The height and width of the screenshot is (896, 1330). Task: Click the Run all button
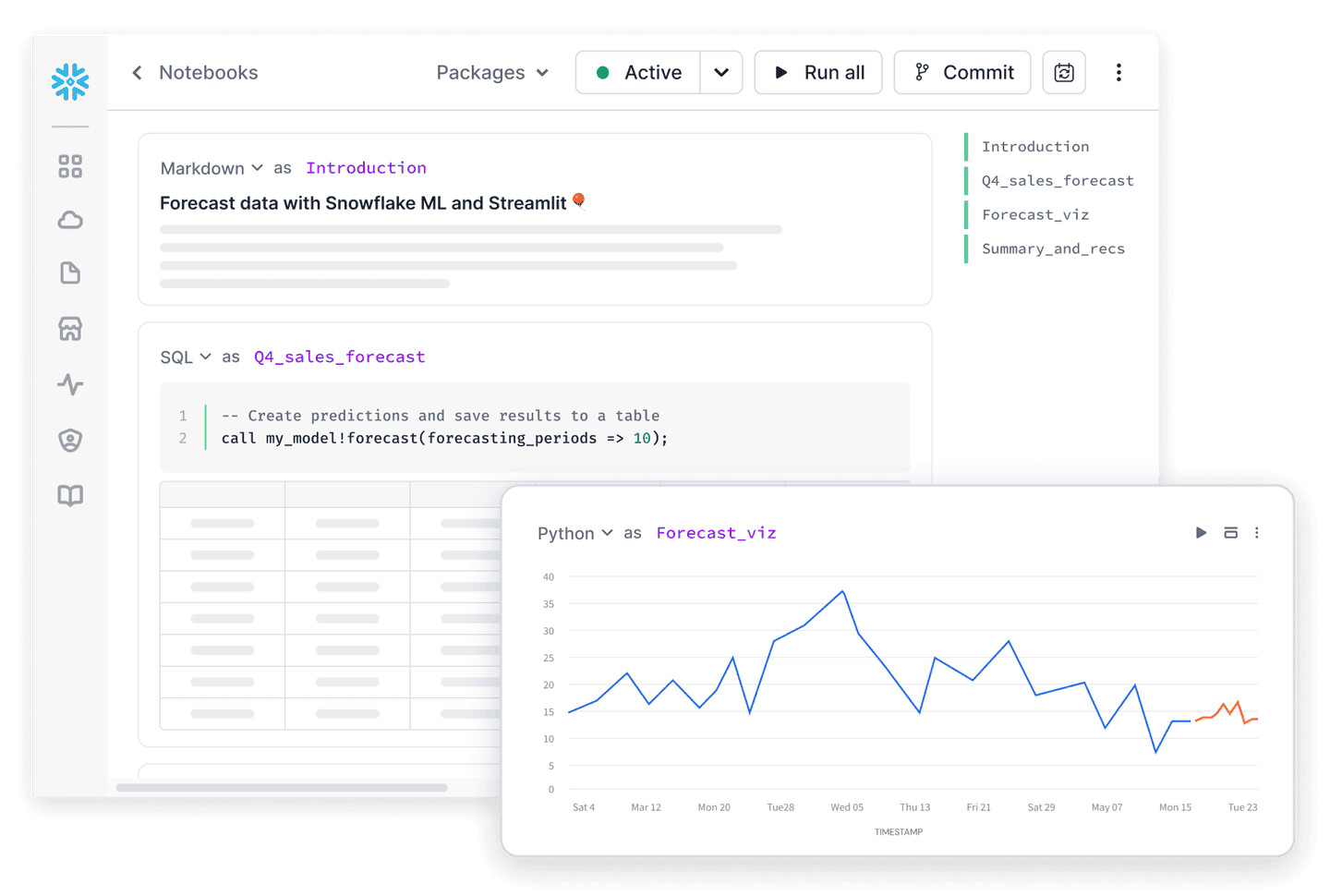tap(818, 73)
